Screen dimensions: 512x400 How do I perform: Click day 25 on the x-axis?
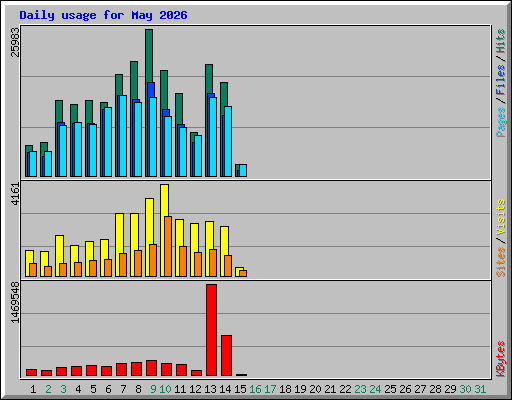pyautogui.click(x=390, y=389)
